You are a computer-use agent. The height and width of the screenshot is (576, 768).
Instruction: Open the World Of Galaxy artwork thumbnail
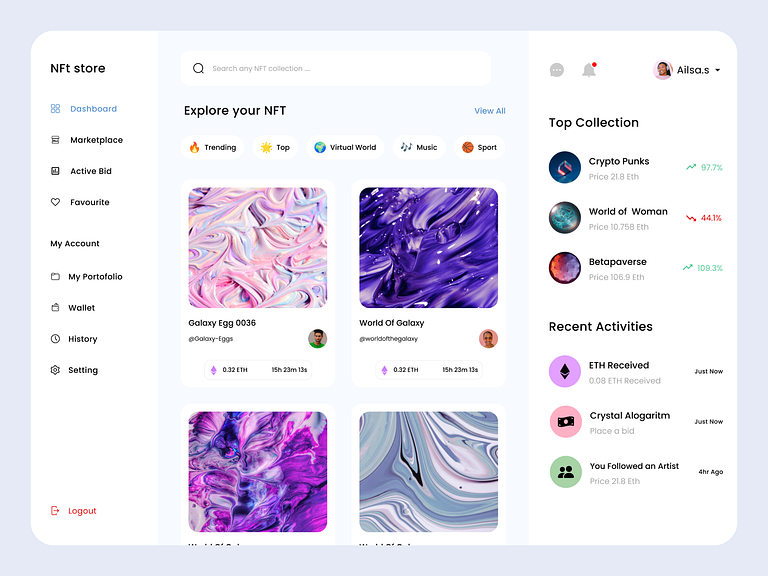coord(428,248)
